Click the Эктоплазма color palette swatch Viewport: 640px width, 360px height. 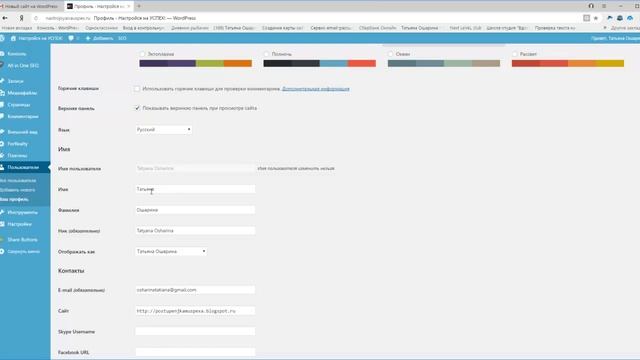[196, 63]
